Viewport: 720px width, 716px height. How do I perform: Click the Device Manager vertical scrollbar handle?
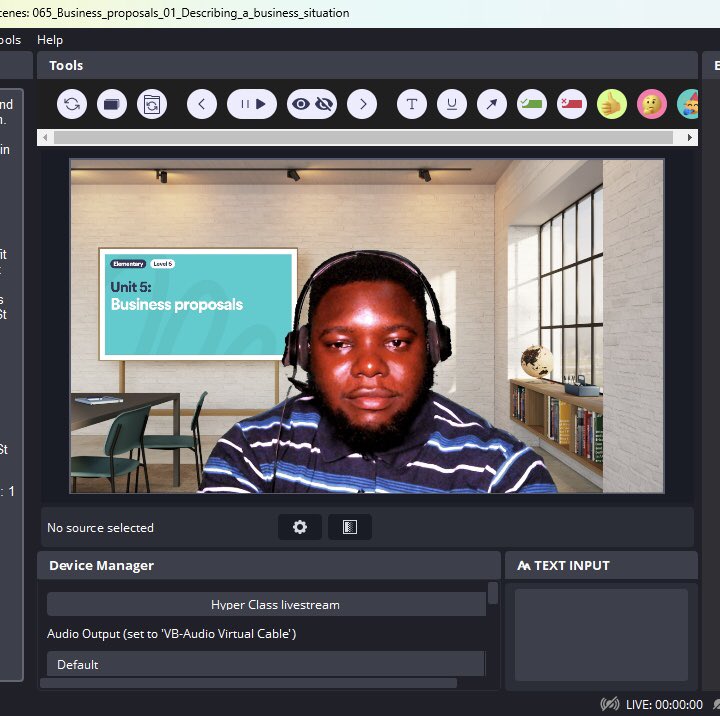[x=493, y=593]
